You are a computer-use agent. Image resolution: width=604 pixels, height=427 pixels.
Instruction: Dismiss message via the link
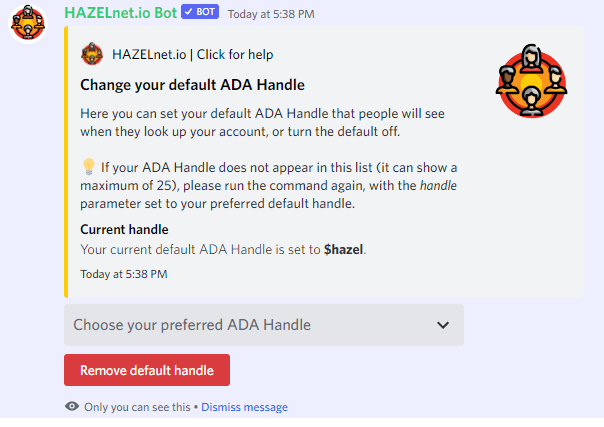tap(244, 407)
